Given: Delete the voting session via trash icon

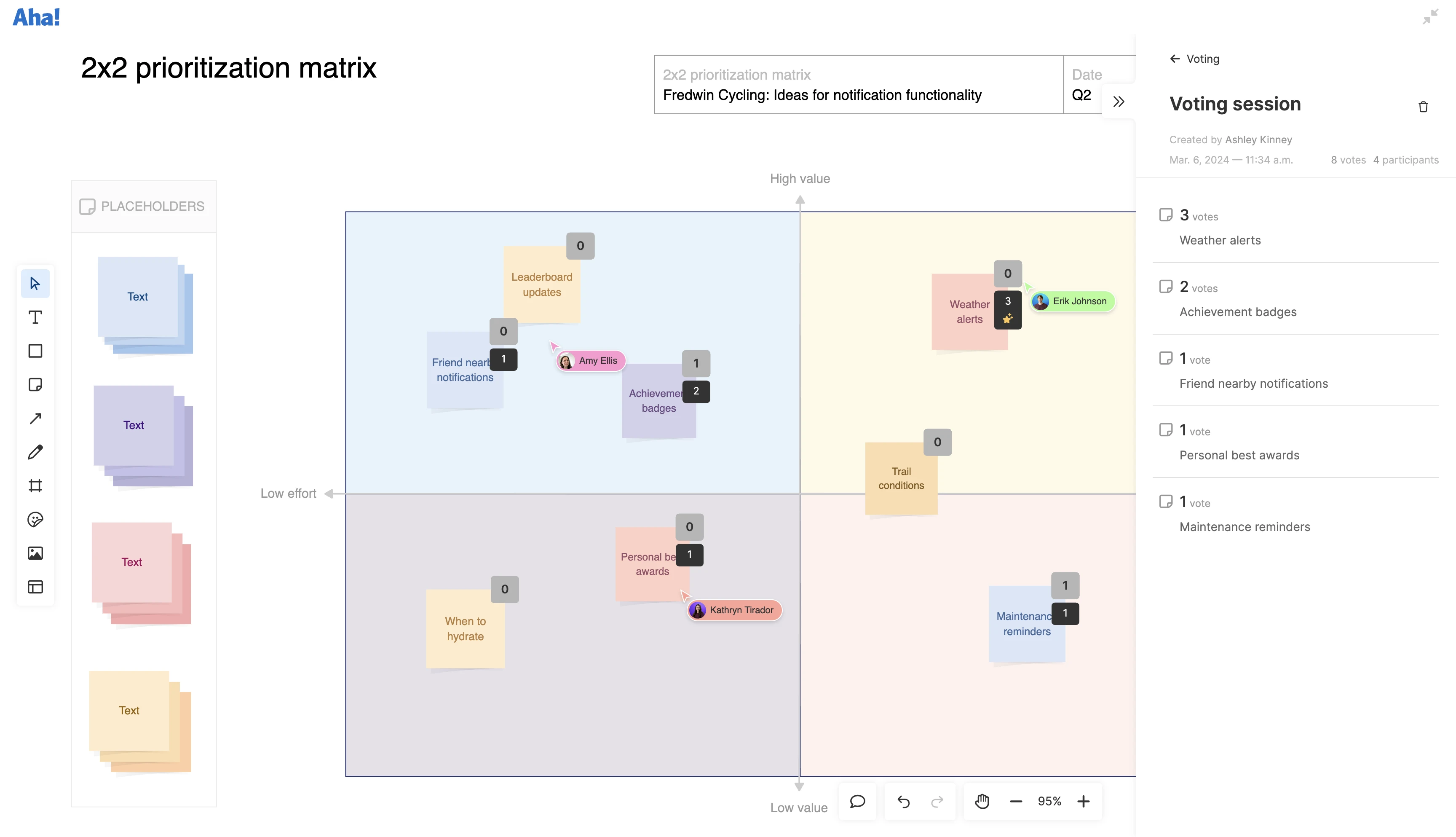Looking at the screenshot, I should pyautogui.click(x=1423, y=107).
